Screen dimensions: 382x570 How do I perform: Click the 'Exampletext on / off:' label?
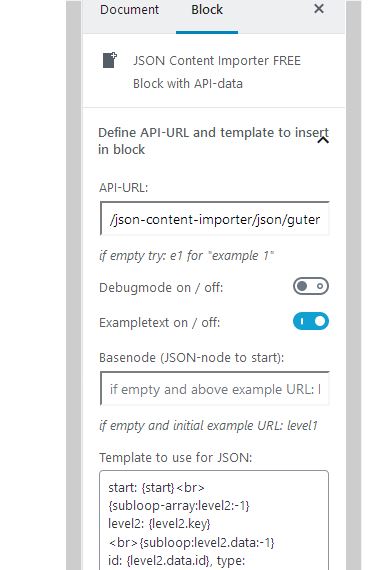160,322
